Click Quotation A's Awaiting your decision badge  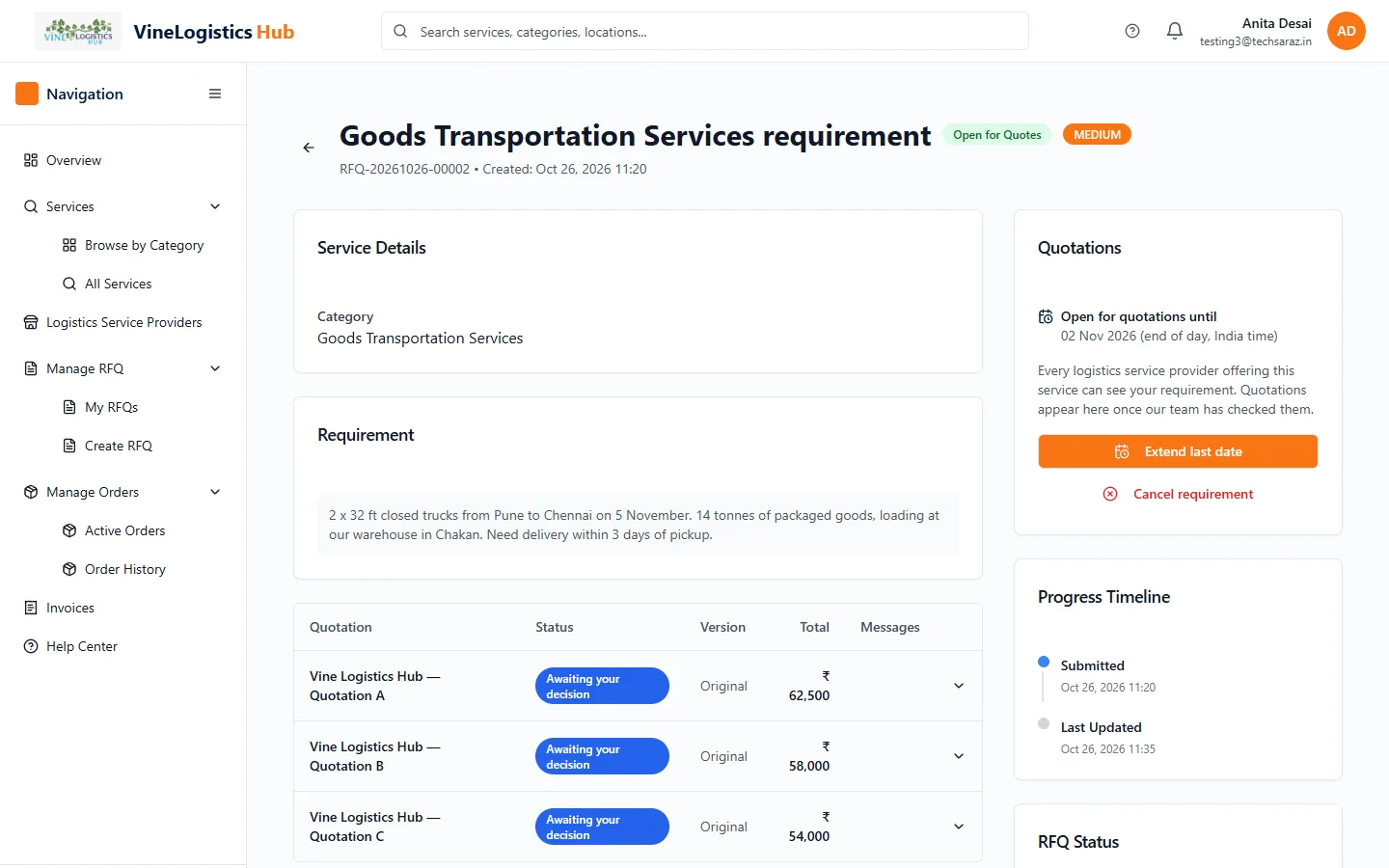(602, 686)
